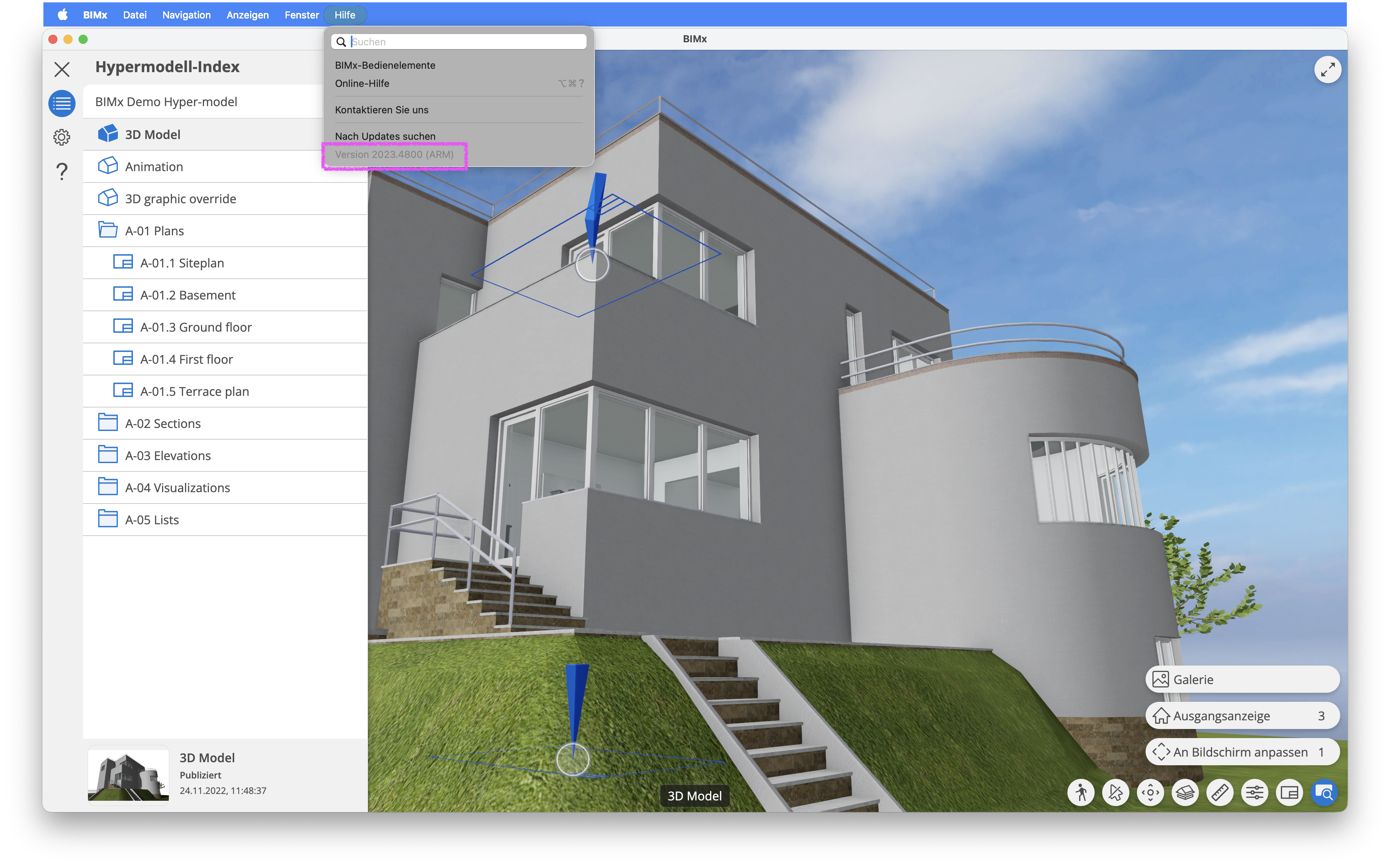The image size is (1390, 868).
Task: Click the A-02 Sections folder icon
Action: pyautogui.click(x=108, y=423)
